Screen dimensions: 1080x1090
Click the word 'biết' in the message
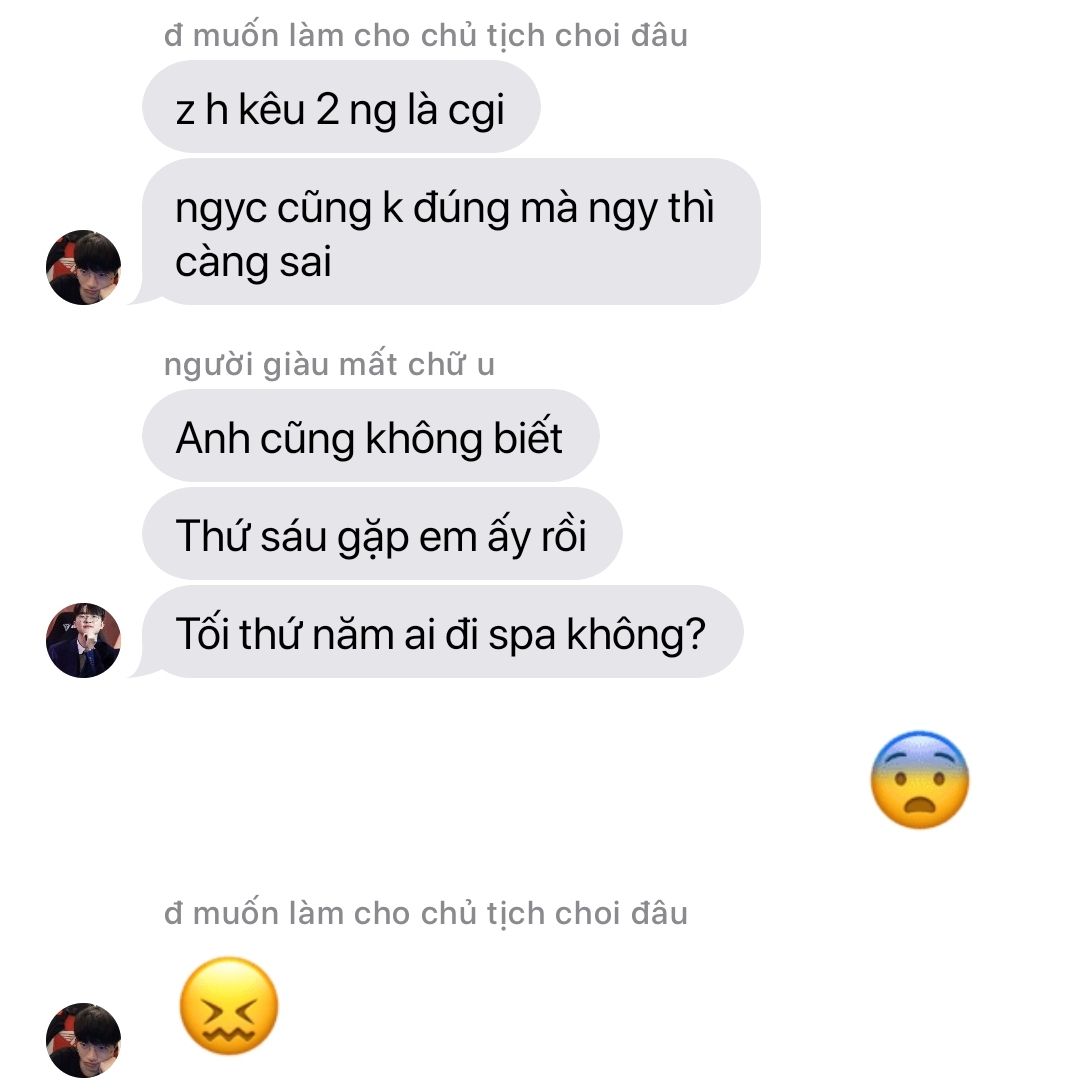click(x=527, y=437)
